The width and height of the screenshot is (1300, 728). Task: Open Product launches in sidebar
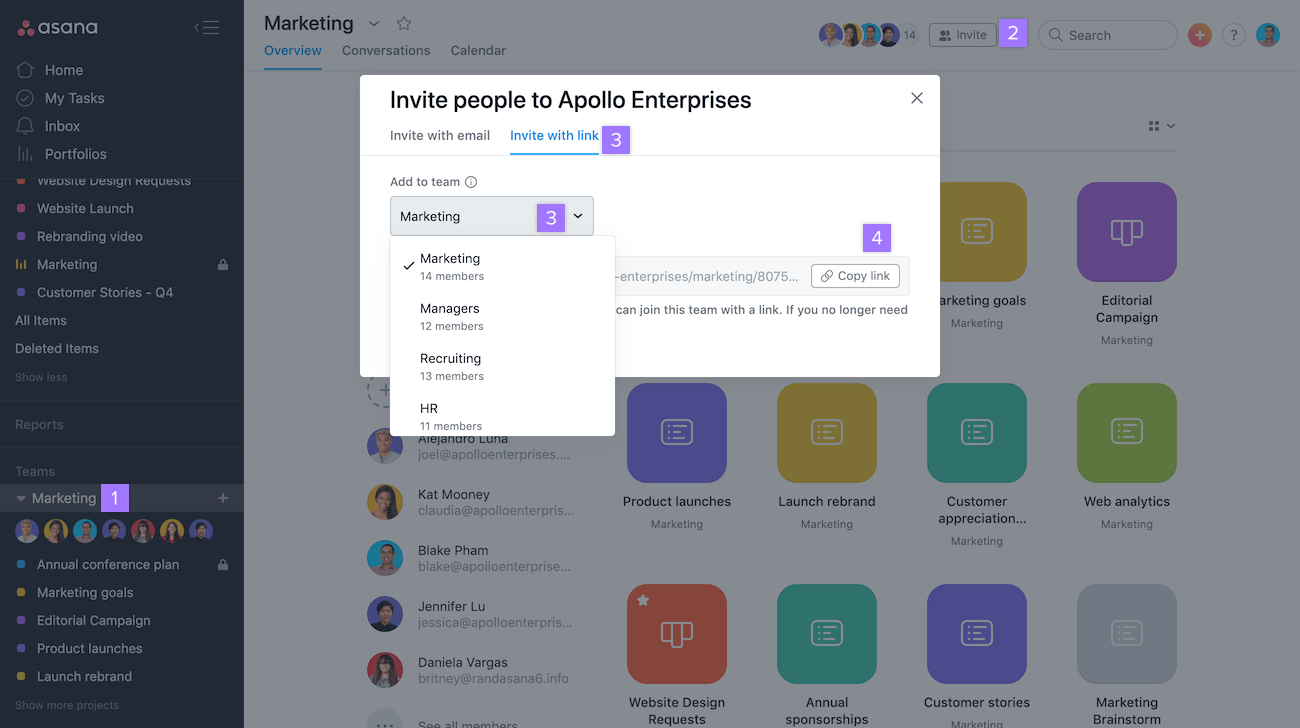90,648
